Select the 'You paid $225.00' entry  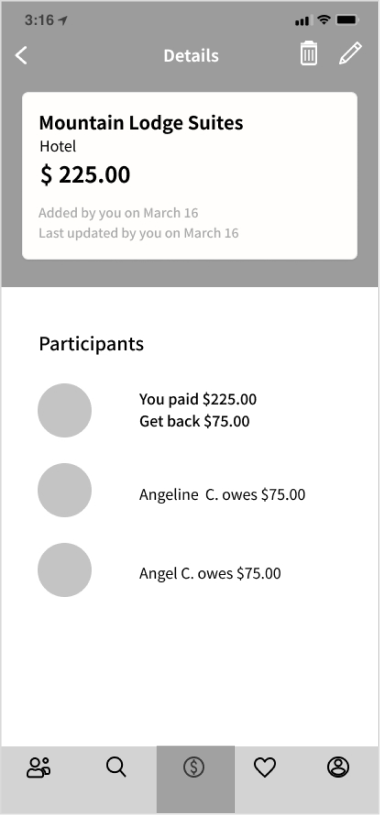(x=198, y=399)
